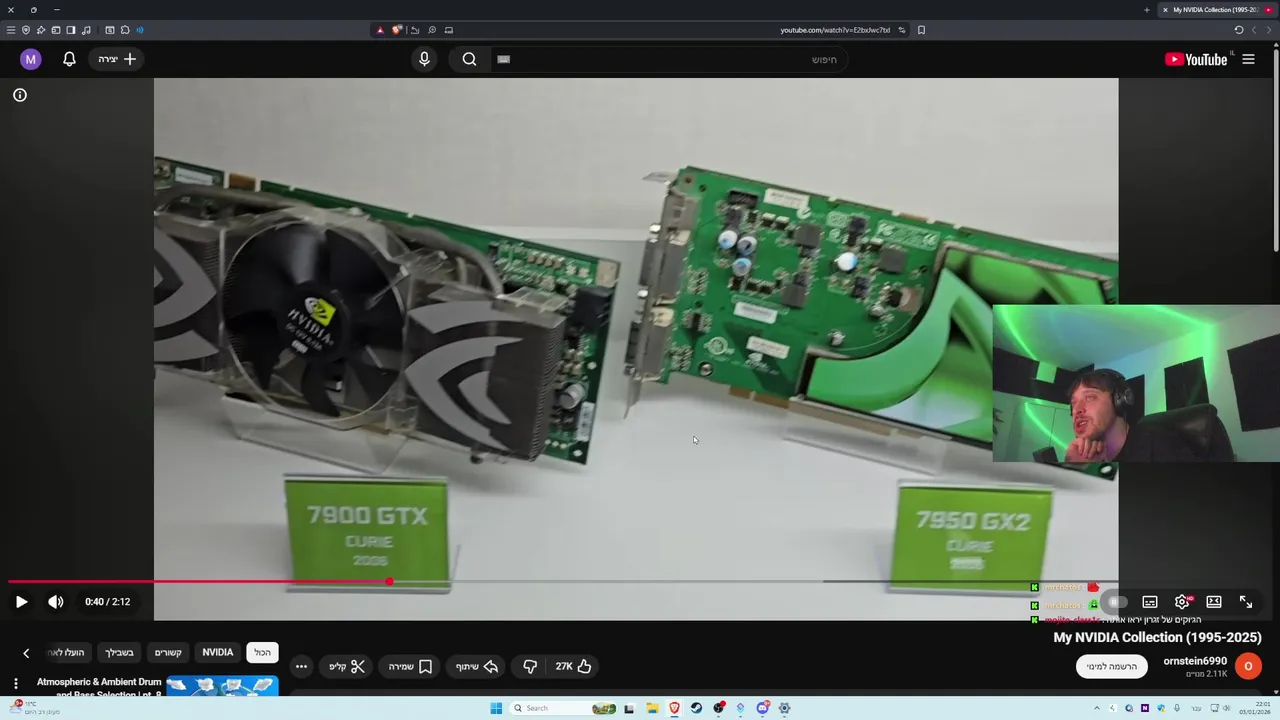Enter fullscreen mode in video player
The width and height of the screenshot is (1280, 720).
tap(1246, 602)
